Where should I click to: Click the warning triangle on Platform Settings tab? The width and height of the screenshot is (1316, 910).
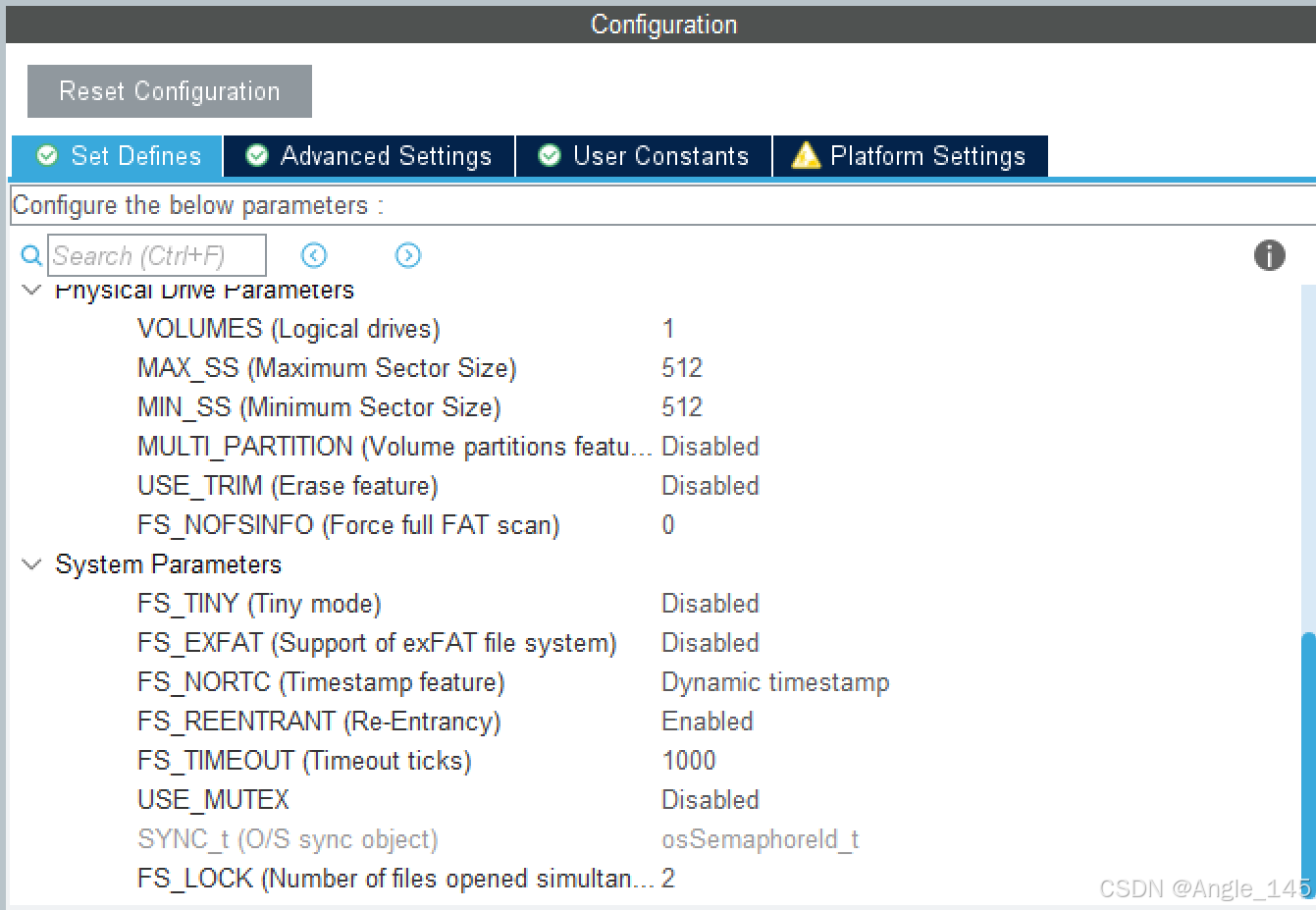[x=805, y=155]
